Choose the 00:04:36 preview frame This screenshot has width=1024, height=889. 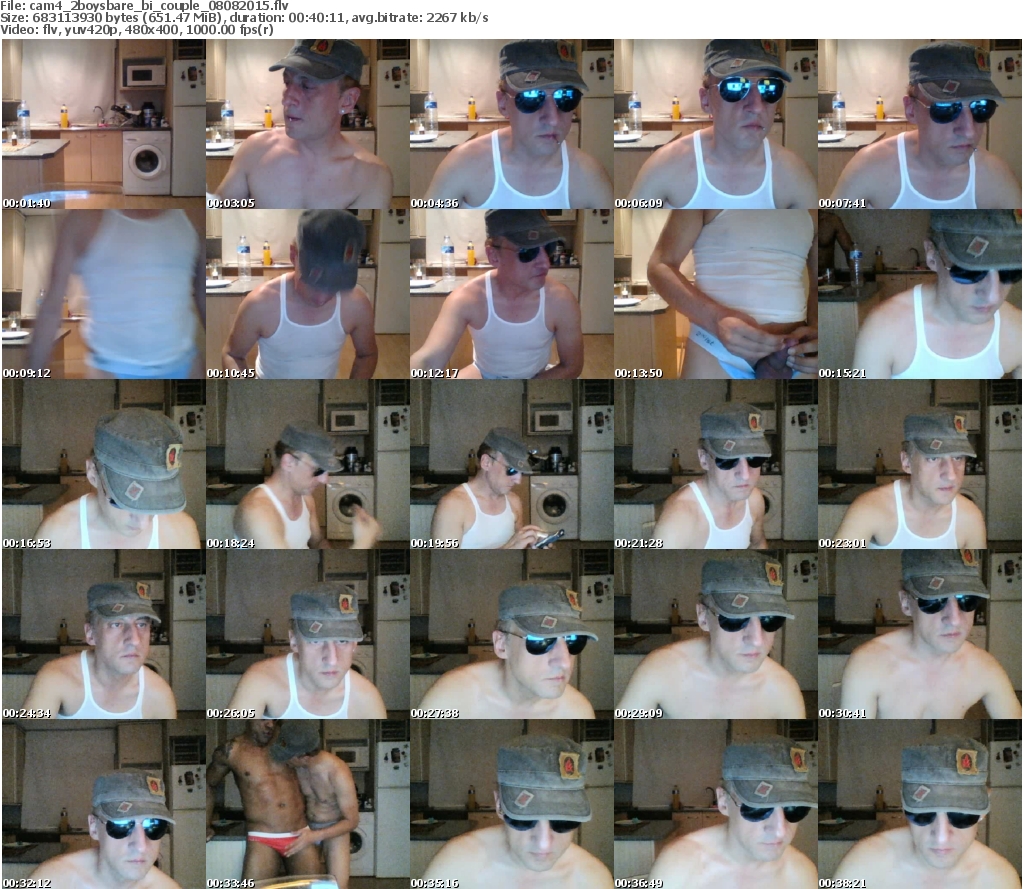[511, 124]
